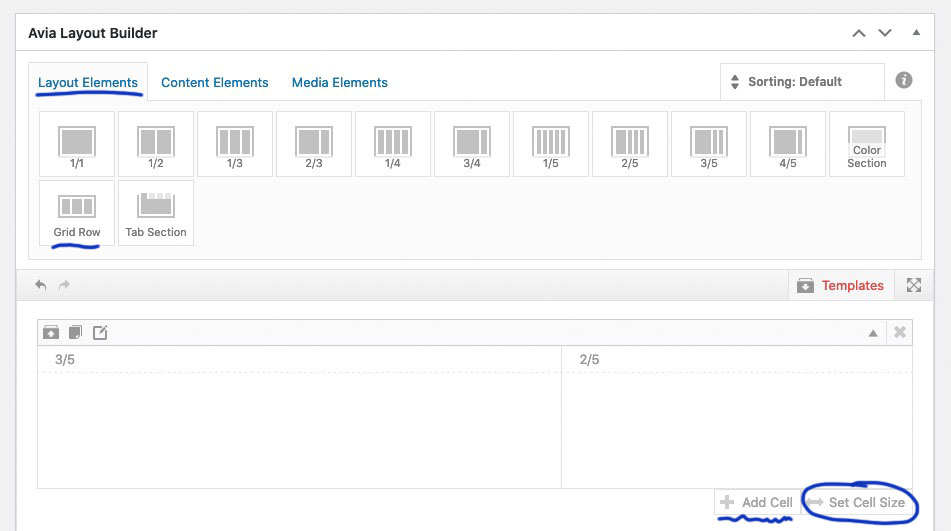Image resolution: width=951 pixels, height=531 pixels.
Task: Clone the grid row element
Action: (x=75, y=332)
